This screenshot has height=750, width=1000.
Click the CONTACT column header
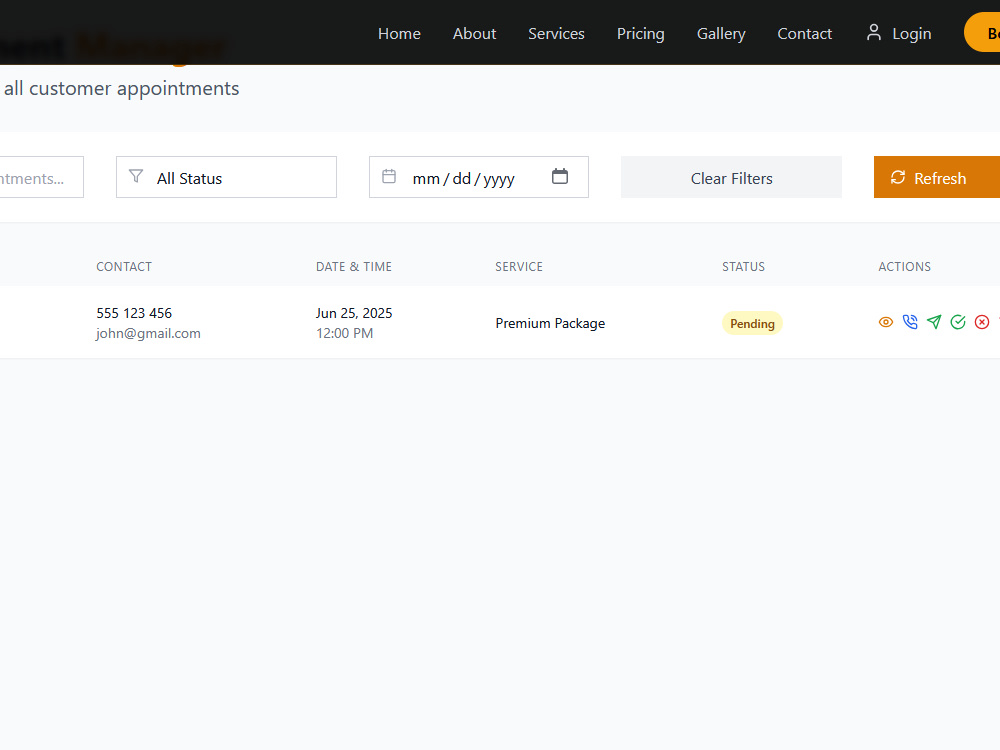[124, 267]
